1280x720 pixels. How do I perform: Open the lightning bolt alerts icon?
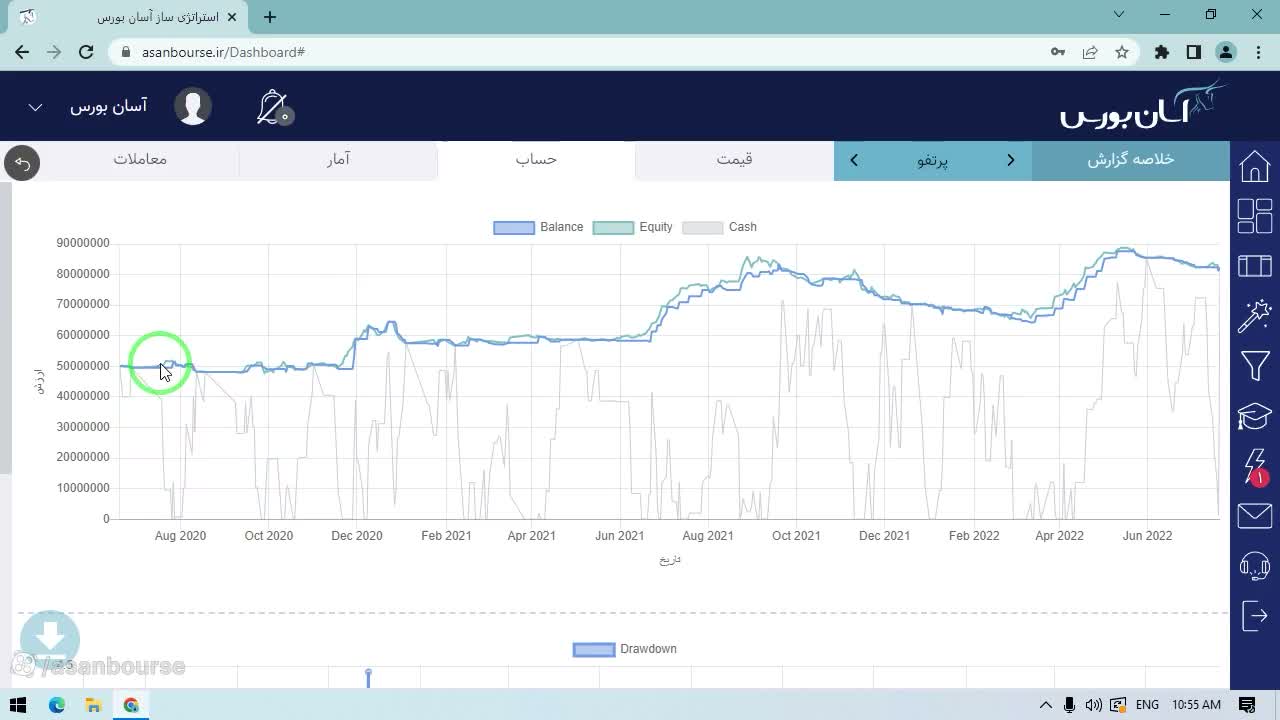(x=1254, y=466)
